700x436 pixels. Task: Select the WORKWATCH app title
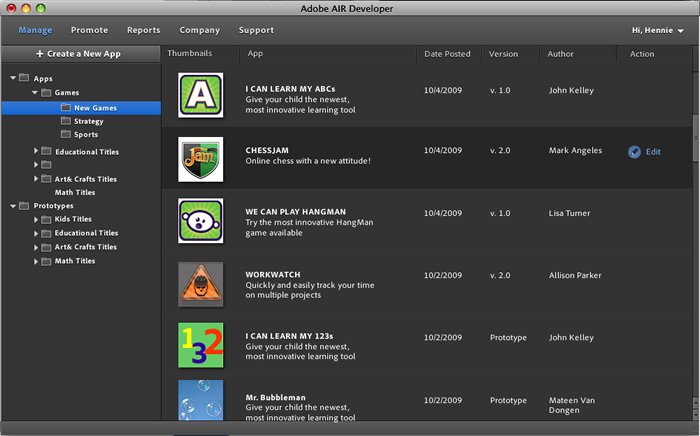[273, 274]
